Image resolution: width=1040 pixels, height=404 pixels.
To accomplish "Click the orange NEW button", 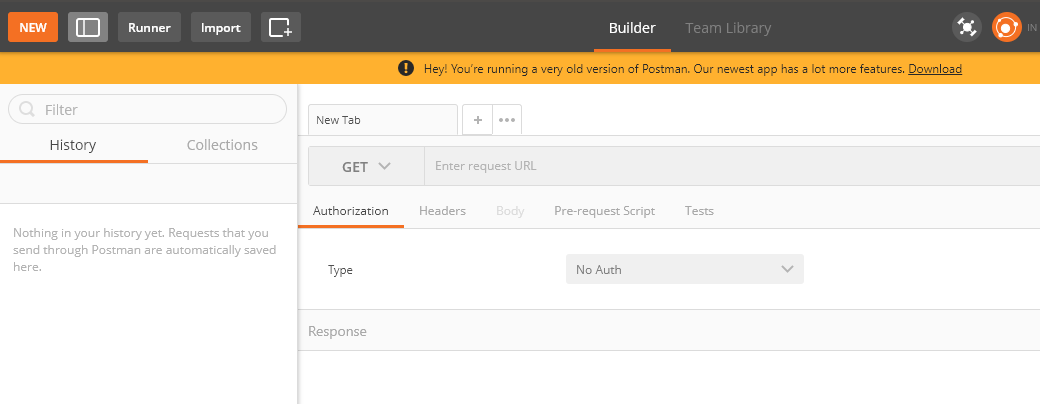I will coord(33,27).
